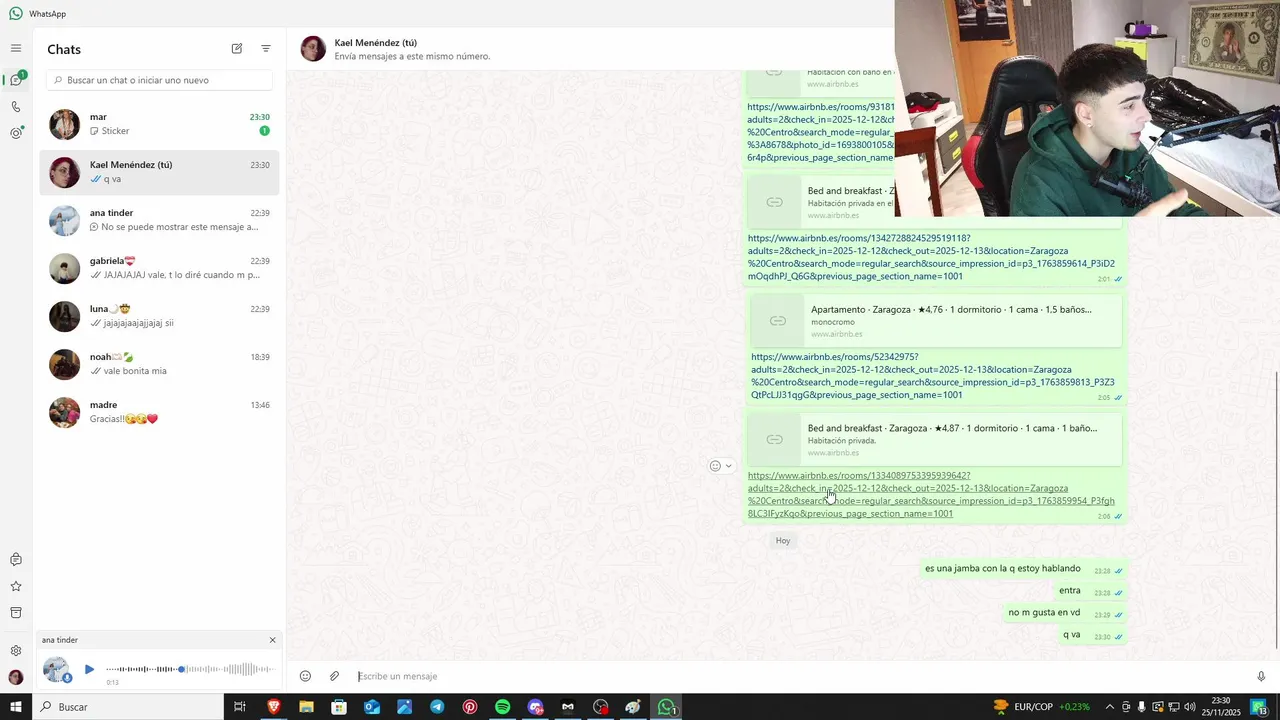Open the WhatsApp hamburger navigation menu
This screenshot has height=720, width=1280.
tap(16, 48)
